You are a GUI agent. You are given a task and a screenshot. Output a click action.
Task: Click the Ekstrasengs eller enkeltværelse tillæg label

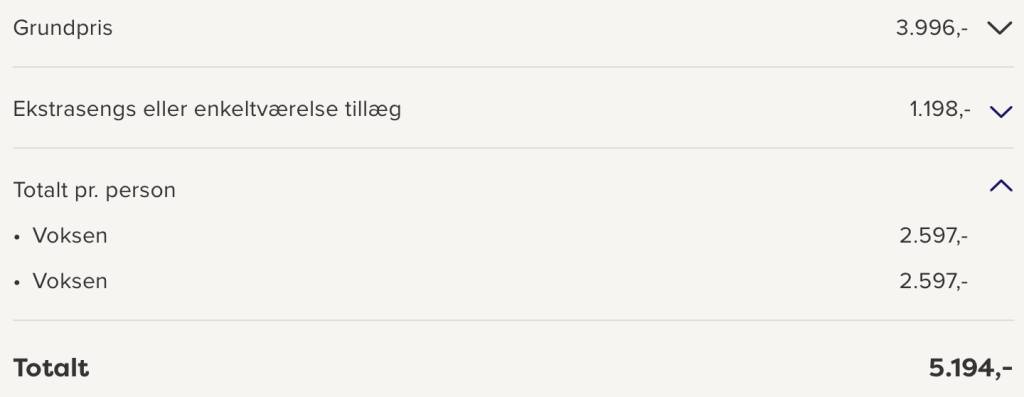(207, 110)
